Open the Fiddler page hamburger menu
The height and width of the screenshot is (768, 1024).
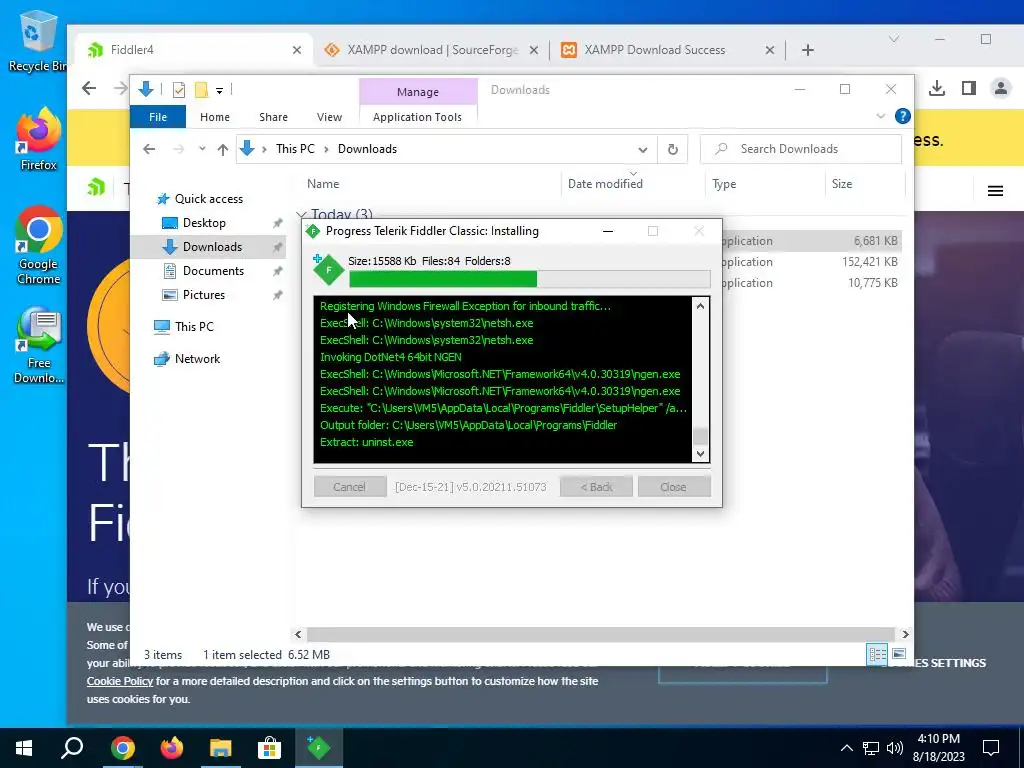point(995,191)
